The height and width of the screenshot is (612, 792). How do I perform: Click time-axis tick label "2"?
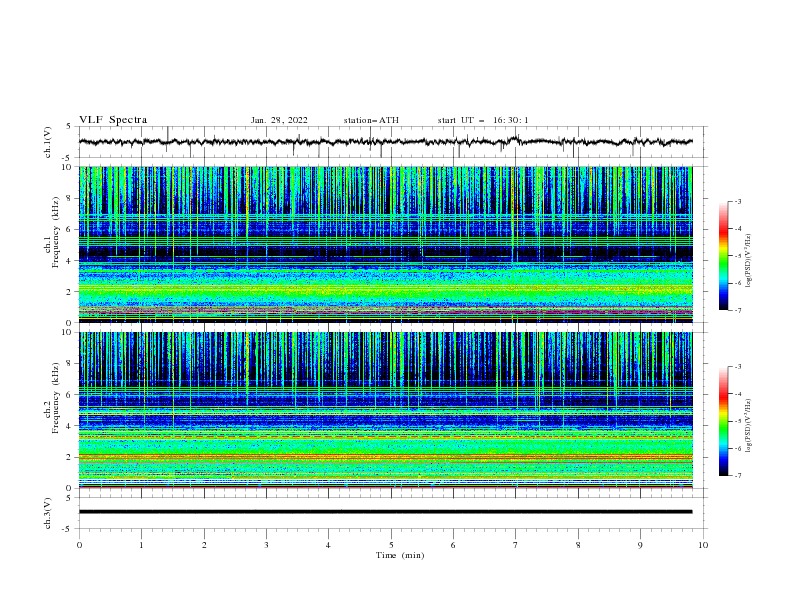point(204,545)
